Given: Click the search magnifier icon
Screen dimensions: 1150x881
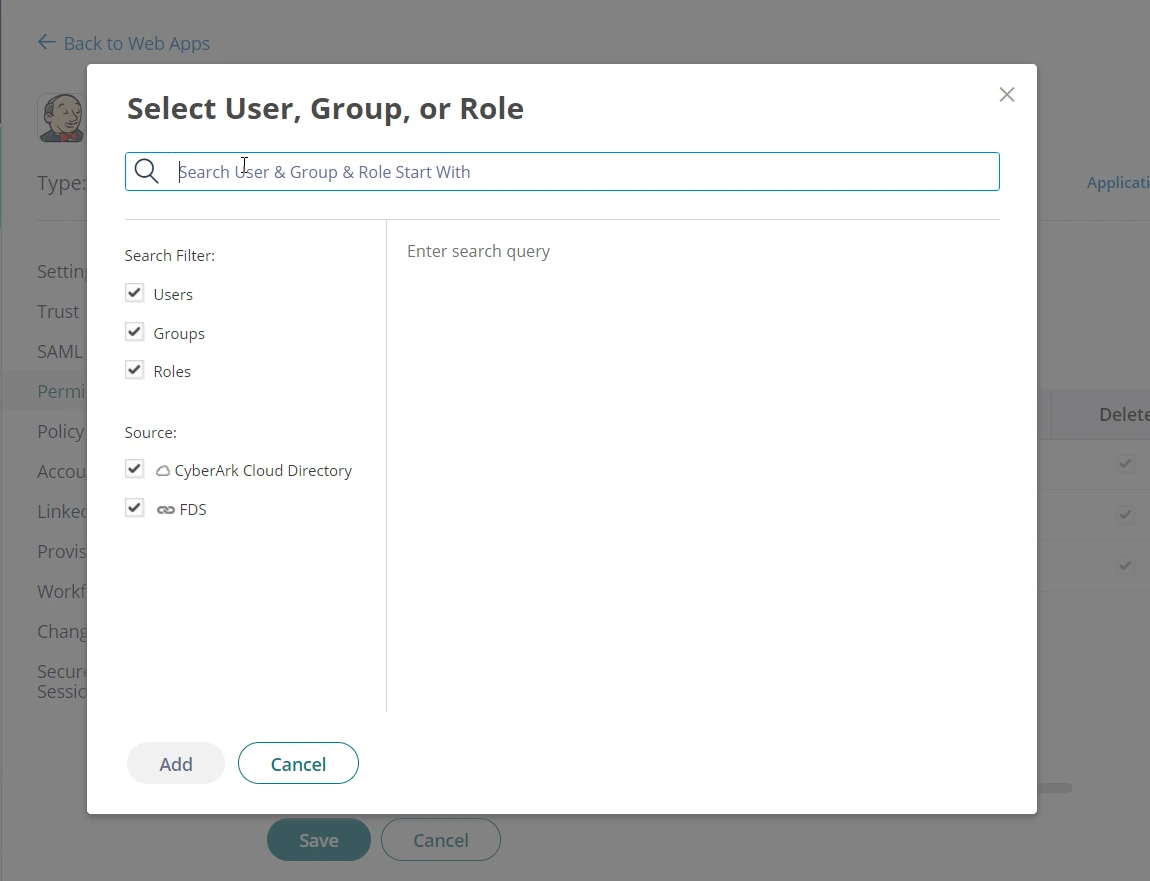Looking at the screenshot, I should (147, 171).
